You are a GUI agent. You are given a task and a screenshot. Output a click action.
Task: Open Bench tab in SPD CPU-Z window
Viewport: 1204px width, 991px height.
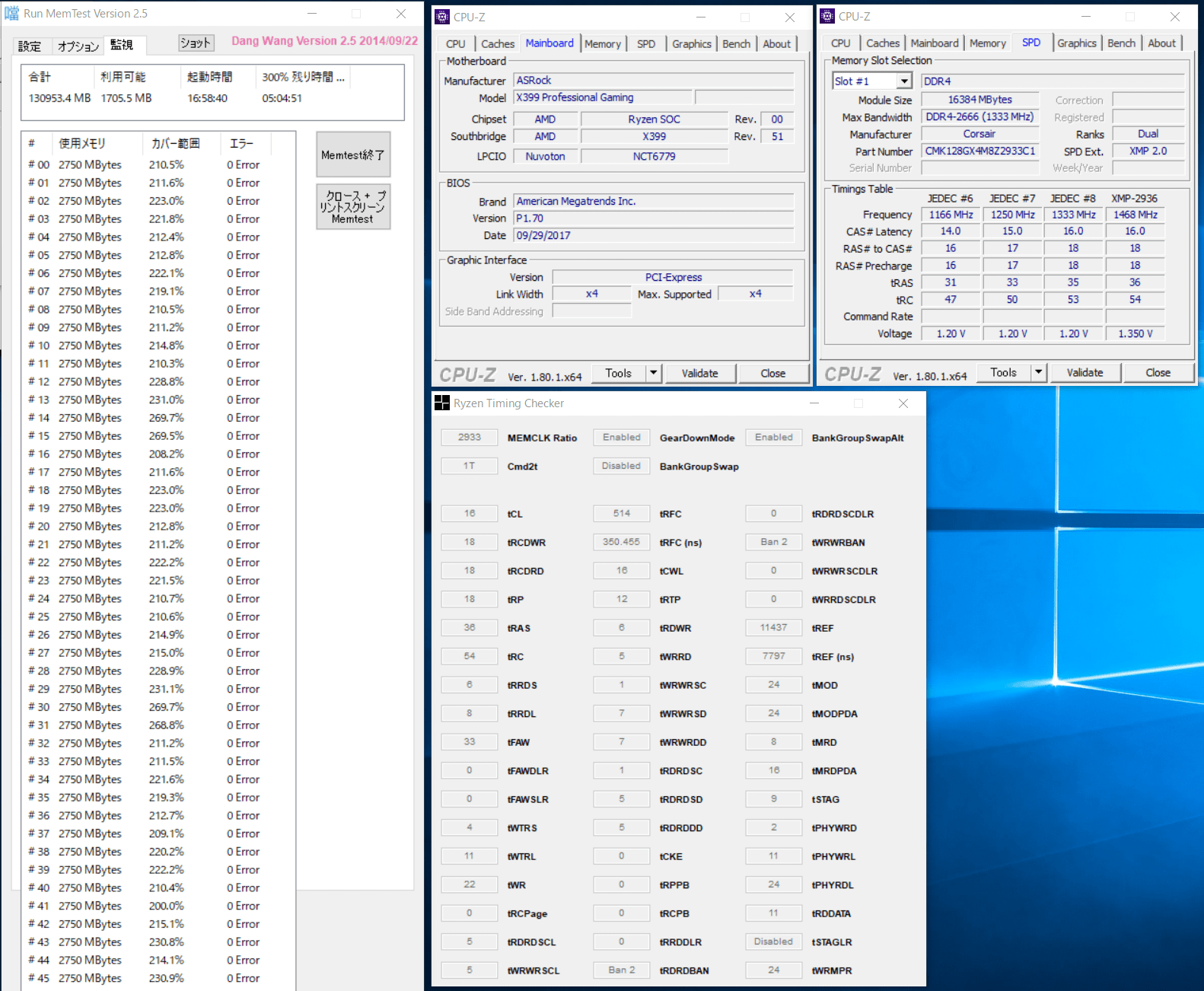click(x=1121, y=43)
